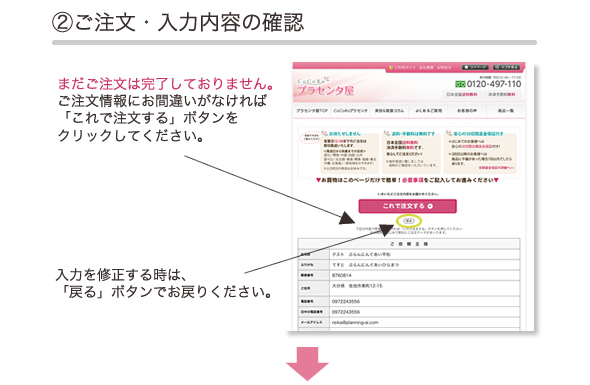Viewport: 590px width, 385px height.
Task: Open the よくあるご質問 navigation tab
Action: point(428,111)
